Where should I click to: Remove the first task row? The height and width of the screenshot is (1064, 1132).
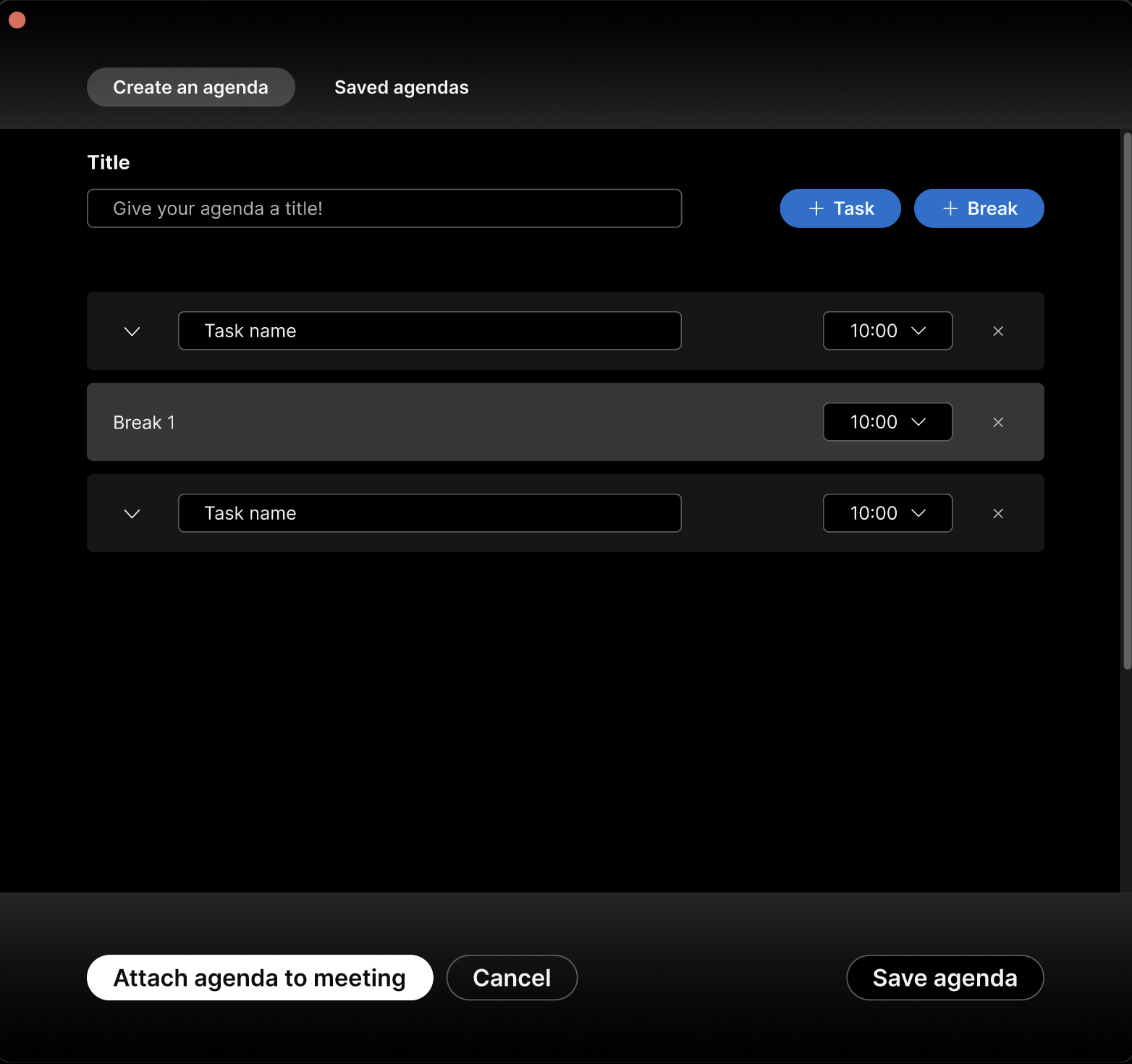(998, 331)
